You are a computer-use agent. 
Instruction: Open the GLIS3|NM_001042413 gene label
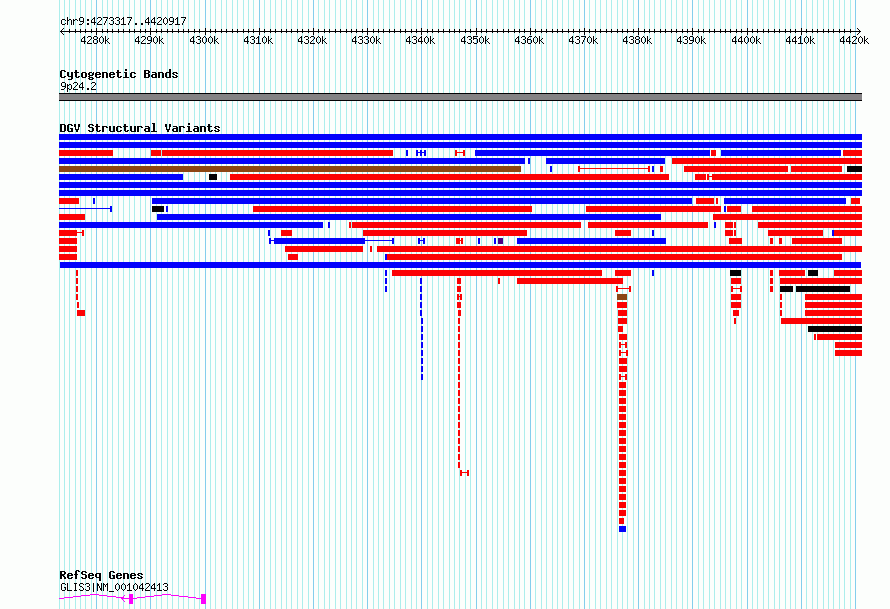tap(114, 587)
